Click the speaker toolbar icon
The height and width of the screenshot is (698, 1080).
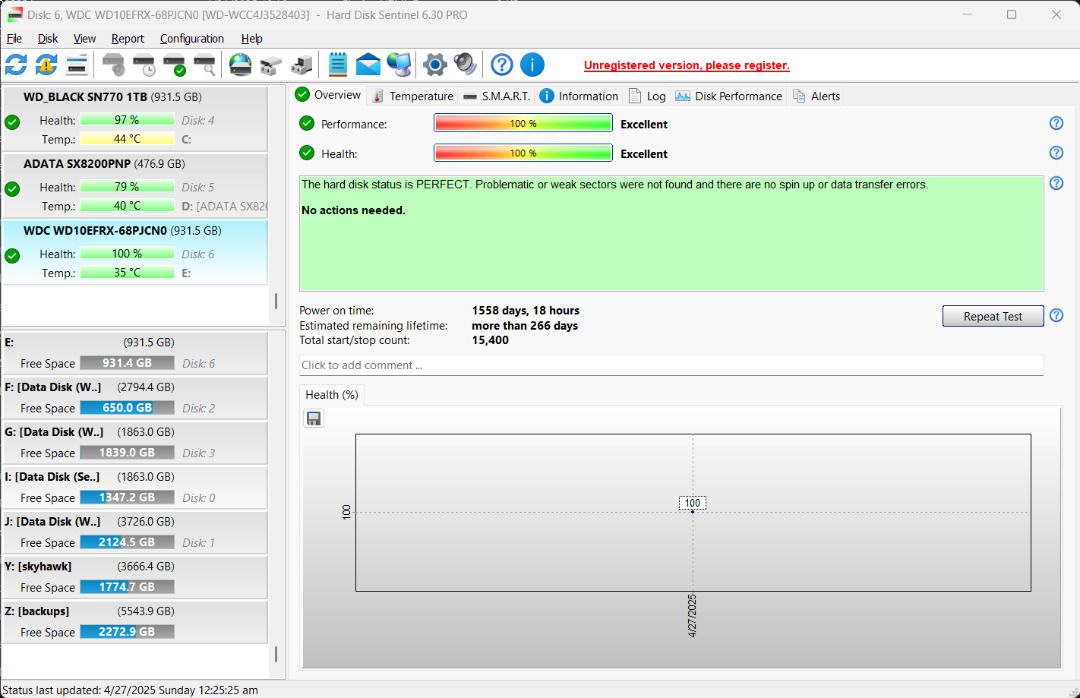[x=465, y=65]
